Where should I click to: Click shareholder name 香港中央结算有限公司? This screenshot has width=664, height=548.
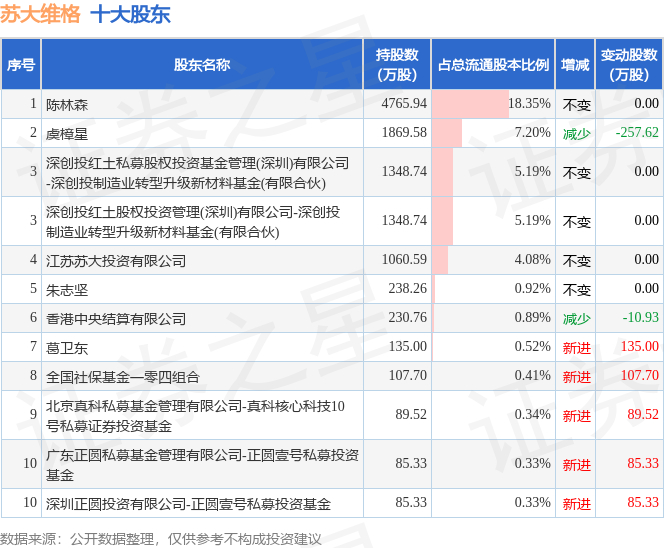(116, 319)
